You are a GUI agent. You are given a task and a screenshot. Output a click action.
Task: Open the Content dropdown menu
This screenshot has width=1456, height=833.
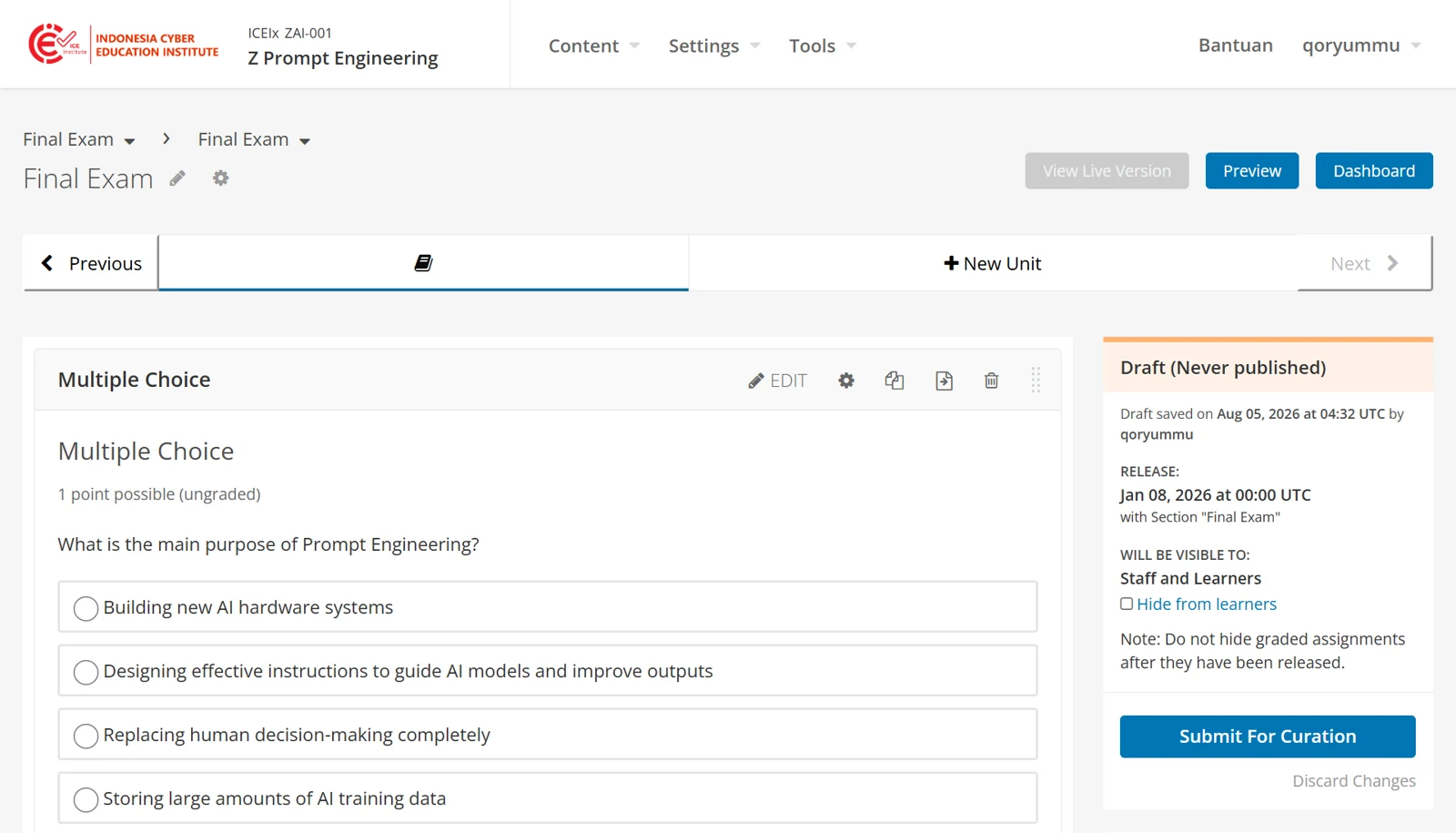coord(593,46)
